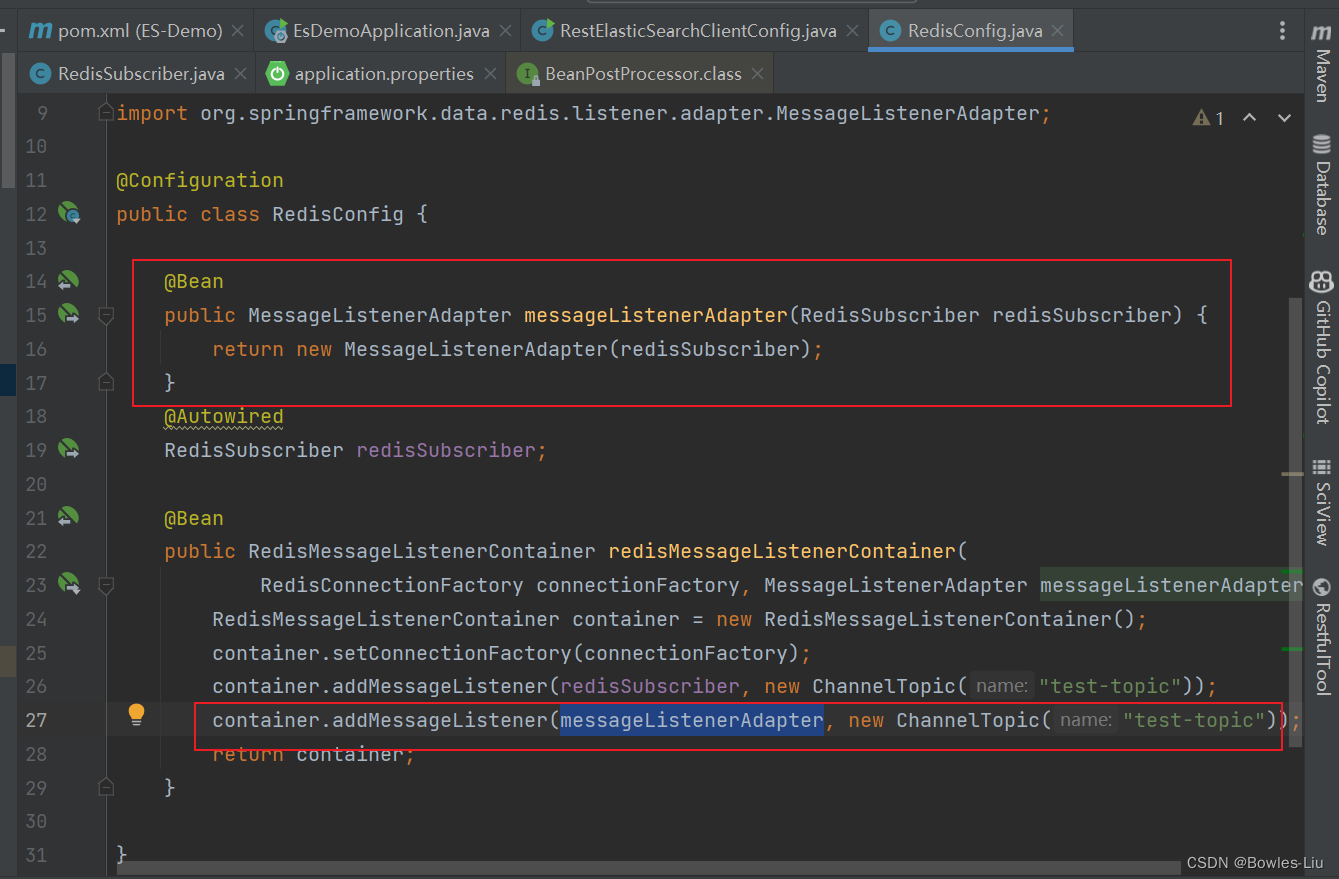Open the EsDemoApplication.java tab
Image resolution: width=1339 pixels, height=879 pixels.
coord(390,31)
